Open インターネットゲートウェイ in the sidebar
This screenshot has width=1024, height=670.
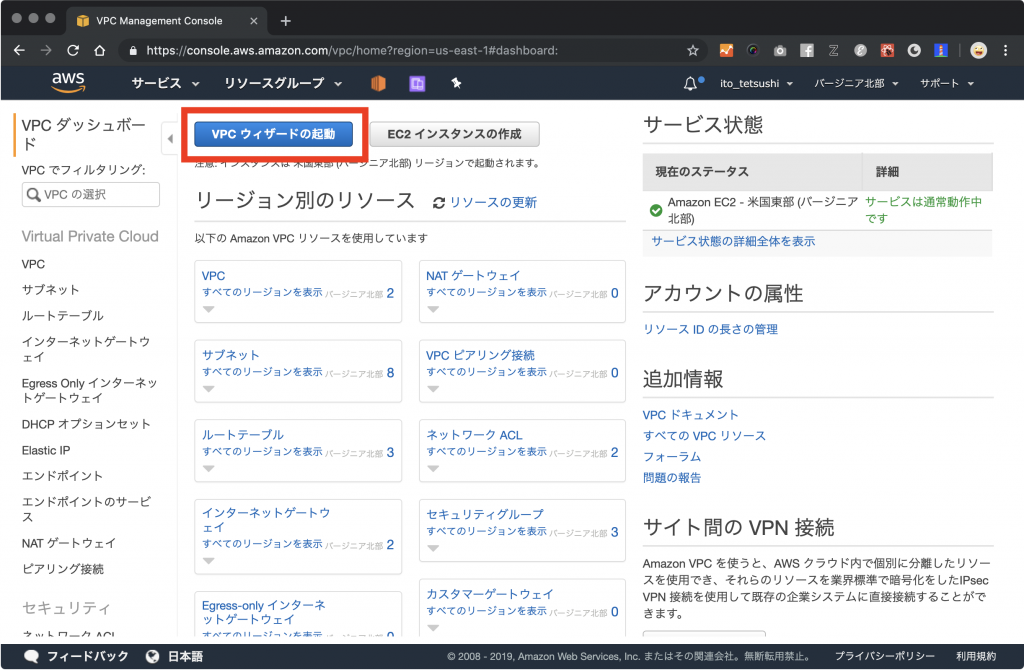tap(86, 349)
